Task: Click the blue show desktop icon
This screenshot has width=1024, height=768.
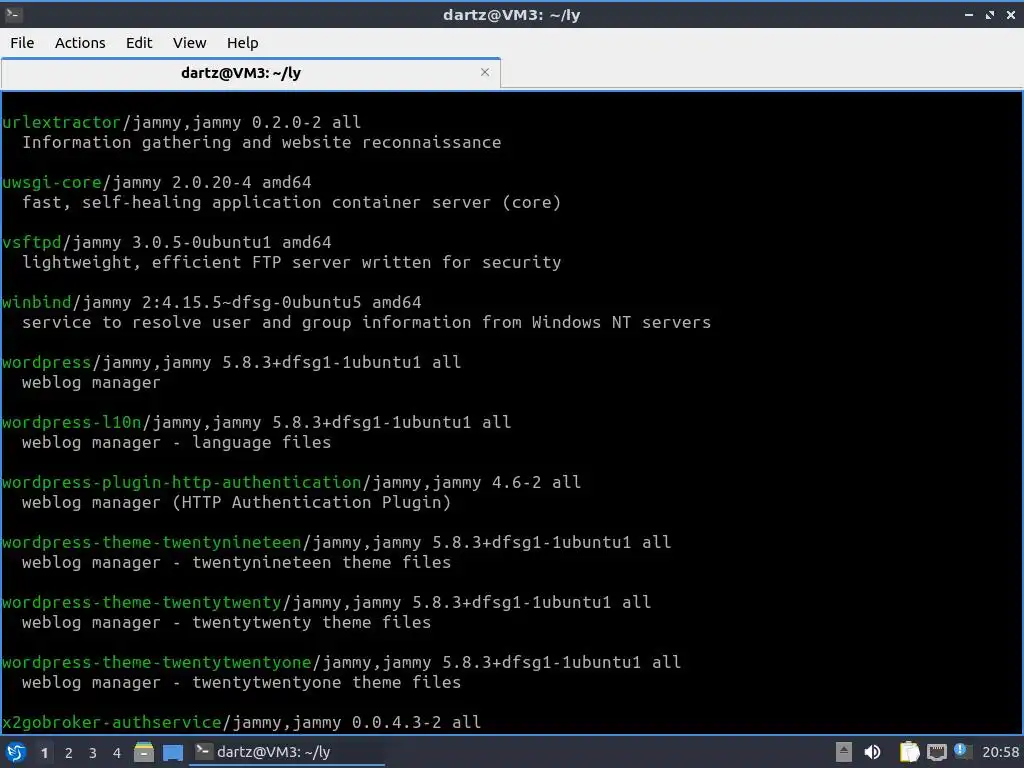Action: pos(173,753)
